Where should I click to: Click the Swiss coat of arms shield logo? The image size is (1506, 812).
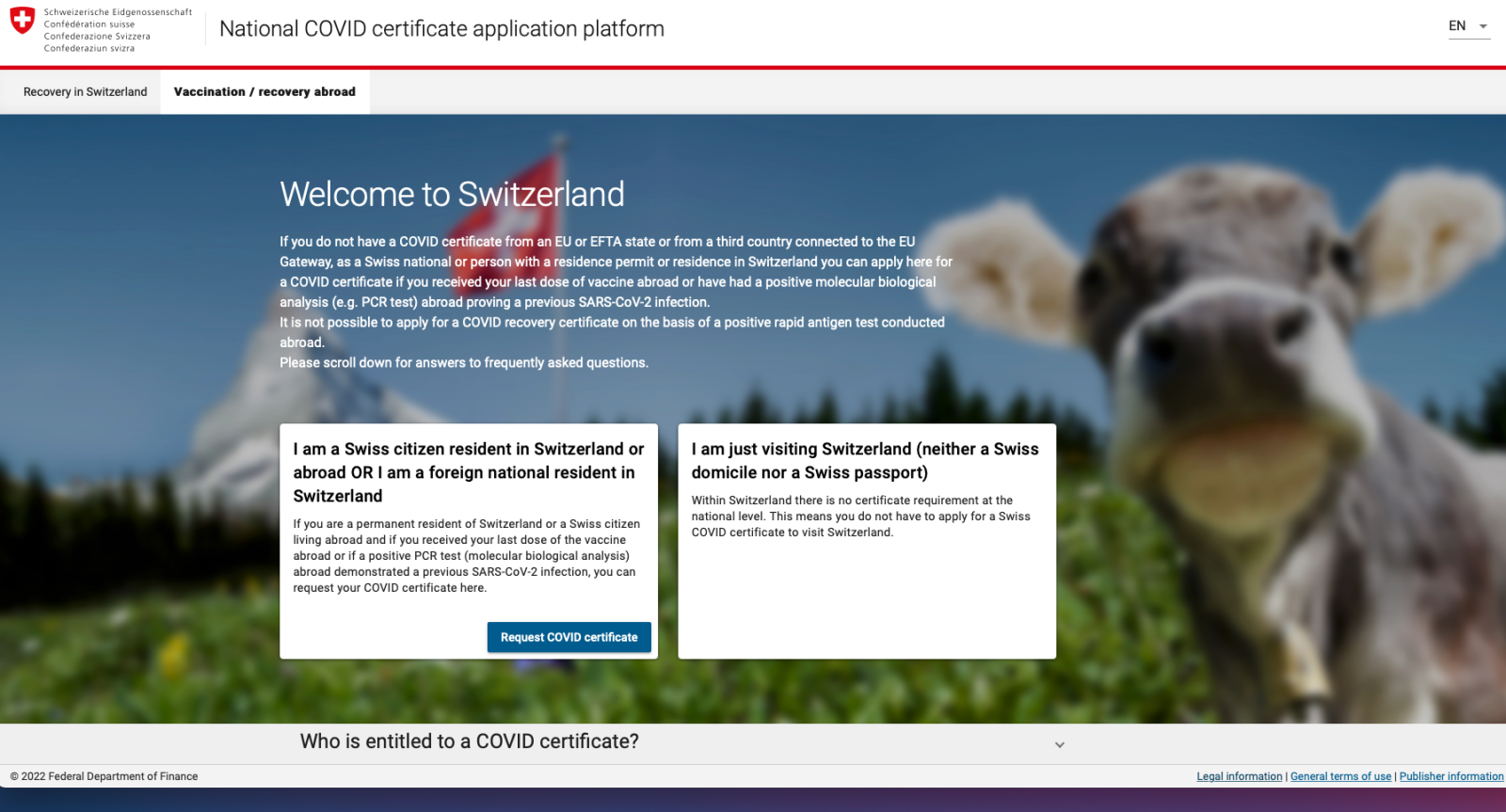pyautogui.click(x=23, y=21)
